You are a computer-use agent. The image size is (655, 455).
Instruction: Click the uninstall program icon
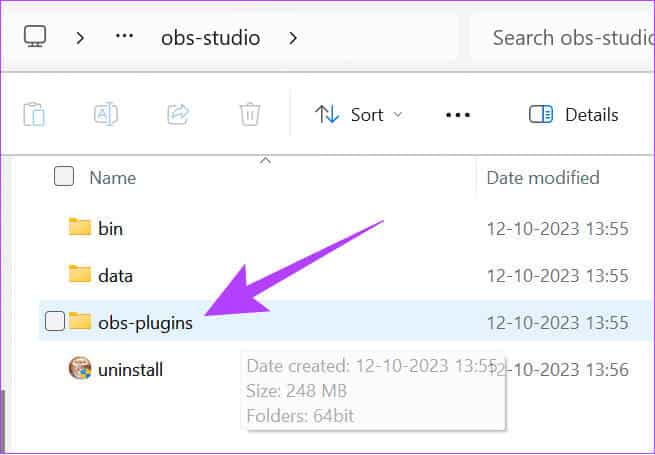pyautogui.click(x=80, y=368)
